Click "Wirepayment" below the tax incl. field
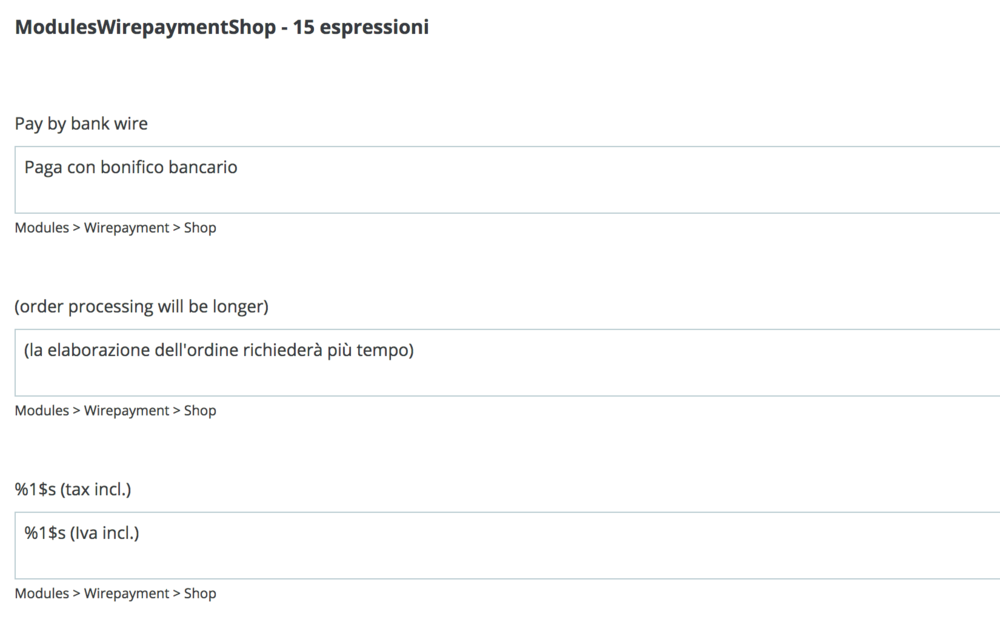Image resolution: width=1000 pixels, height=637 pixels. click(x=126, y=593)
